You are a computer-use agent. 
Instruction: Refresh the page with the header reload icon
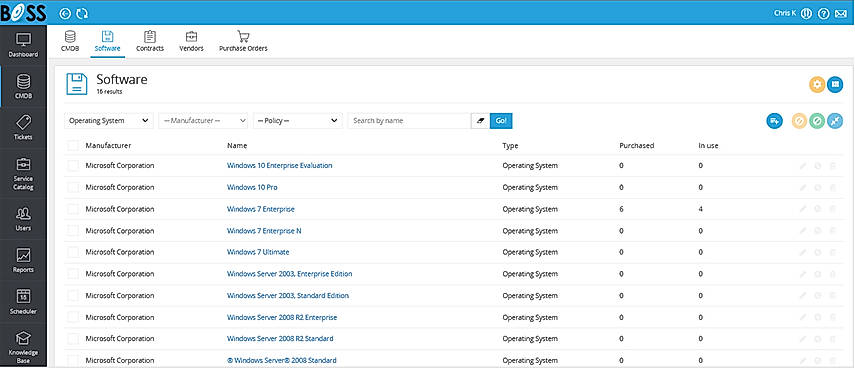click(x=82, y=14)
